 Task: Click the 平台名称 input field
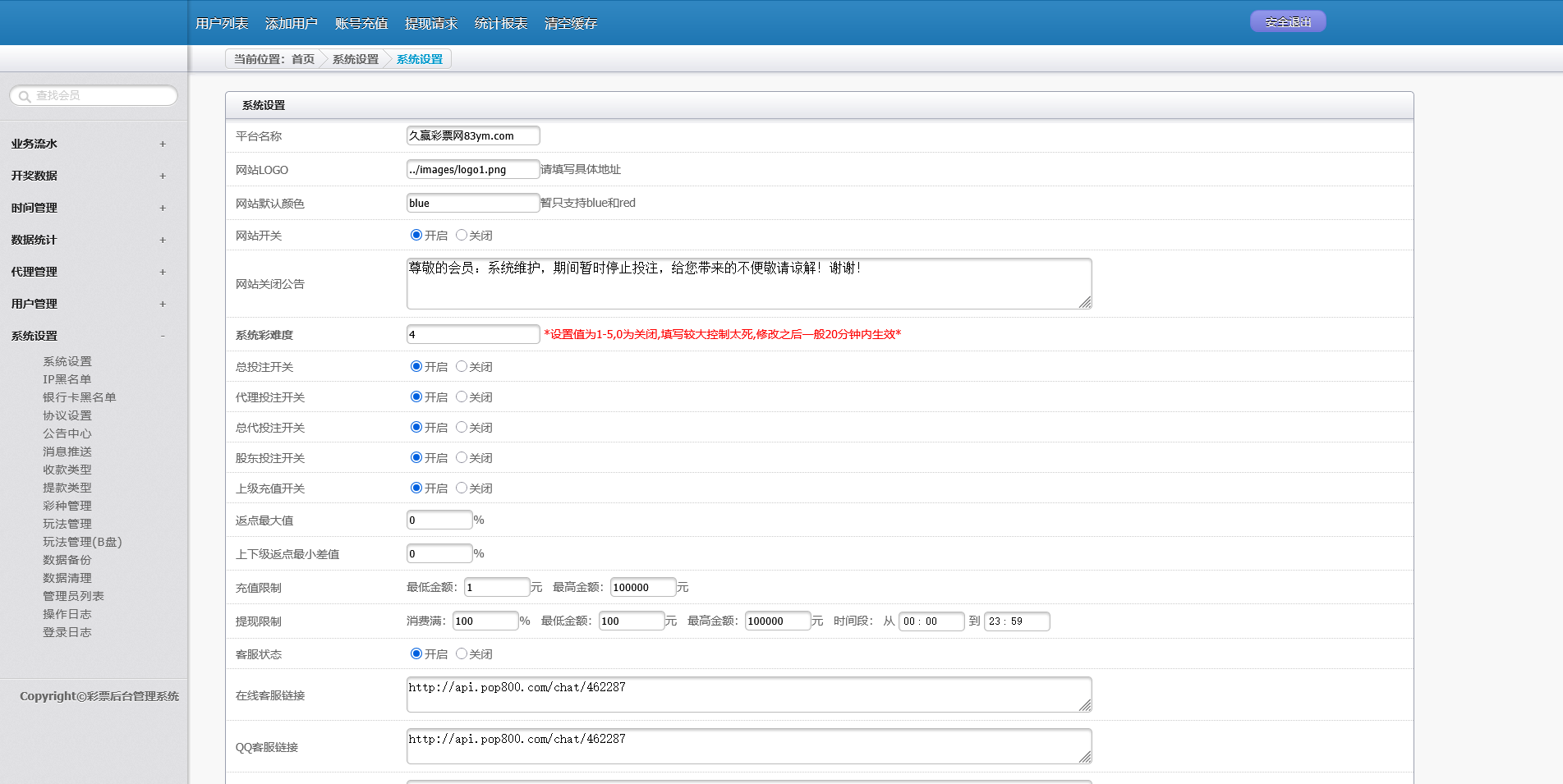(x=473, y=135)
